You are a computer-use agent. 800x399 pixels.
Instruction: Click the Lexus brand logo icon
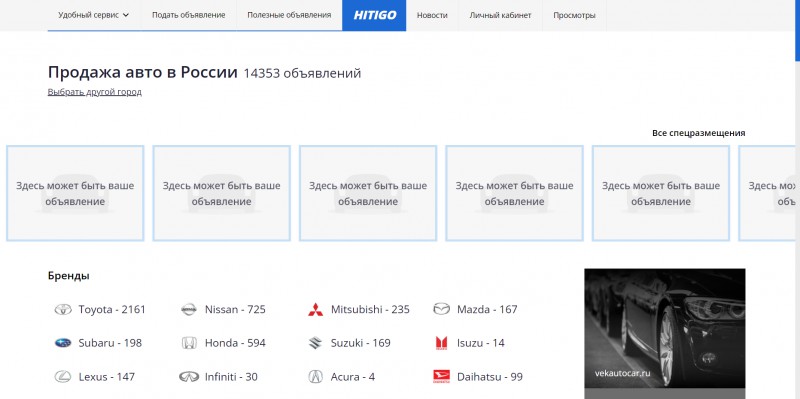click(63, 377)
